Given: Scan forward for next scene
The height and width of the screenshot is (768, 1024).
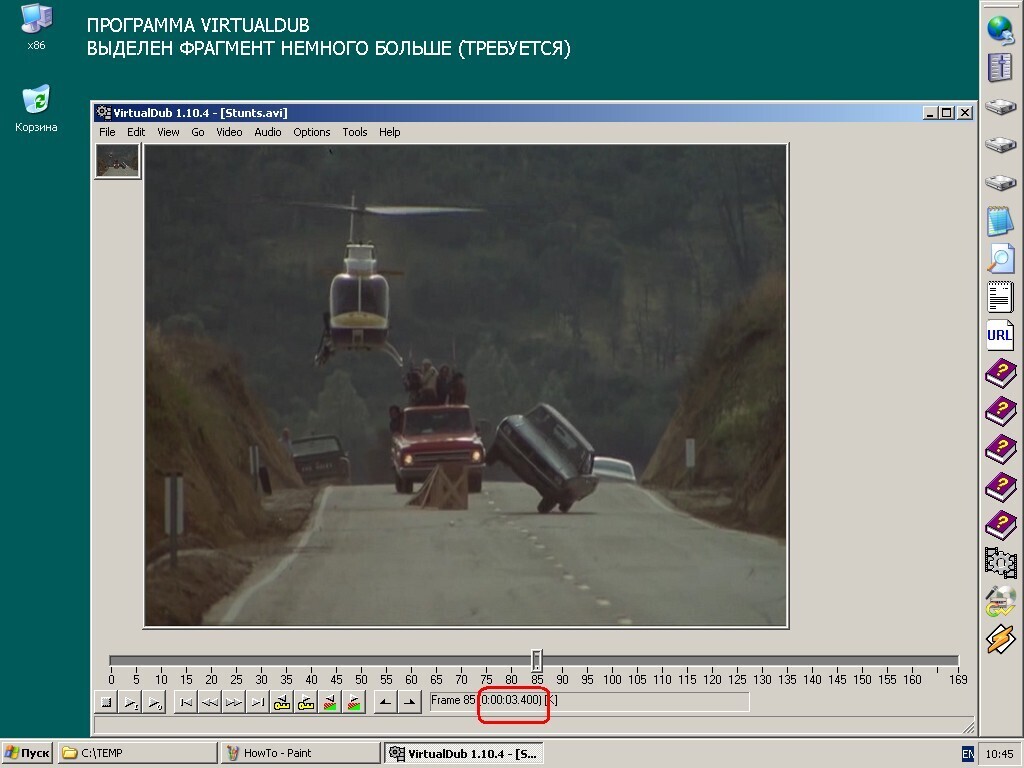Looking at the screenshot, I should pyautogui.click(x=354, y=703).
